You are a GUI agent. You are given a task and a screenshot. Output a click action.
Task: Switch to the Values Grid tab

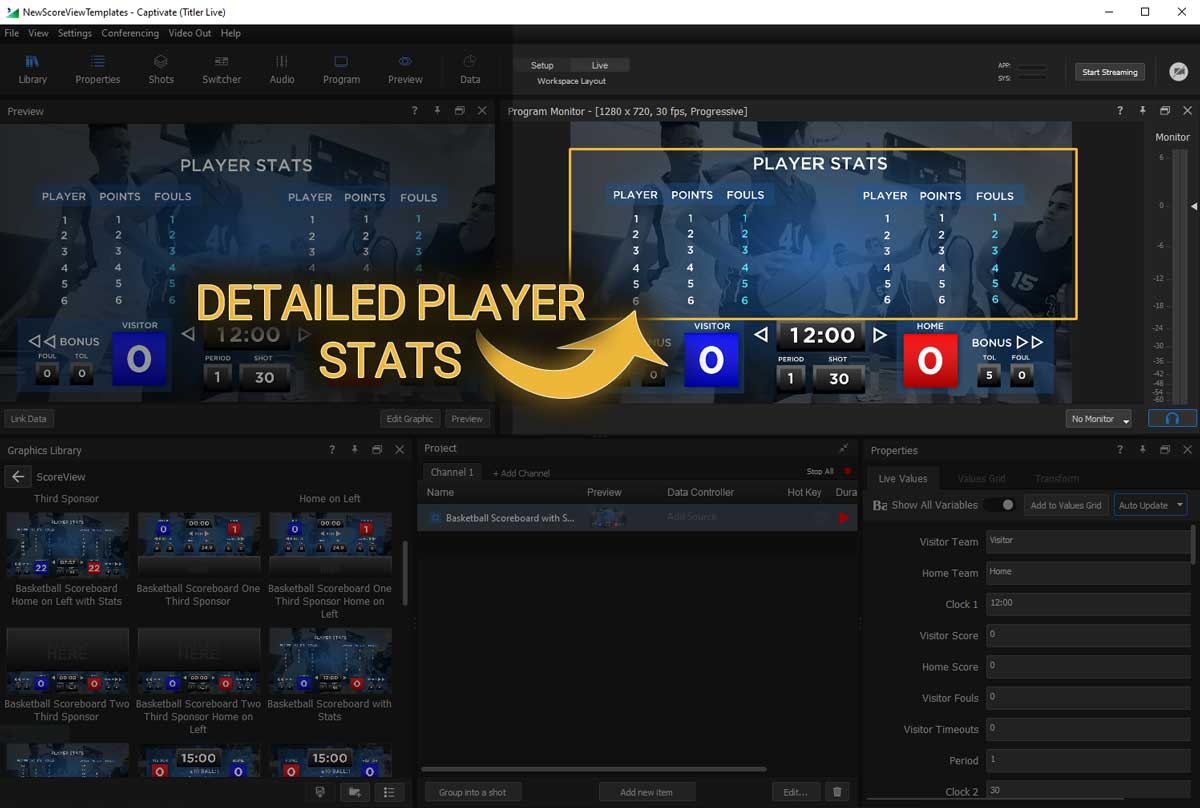click(x=981, y=478)
